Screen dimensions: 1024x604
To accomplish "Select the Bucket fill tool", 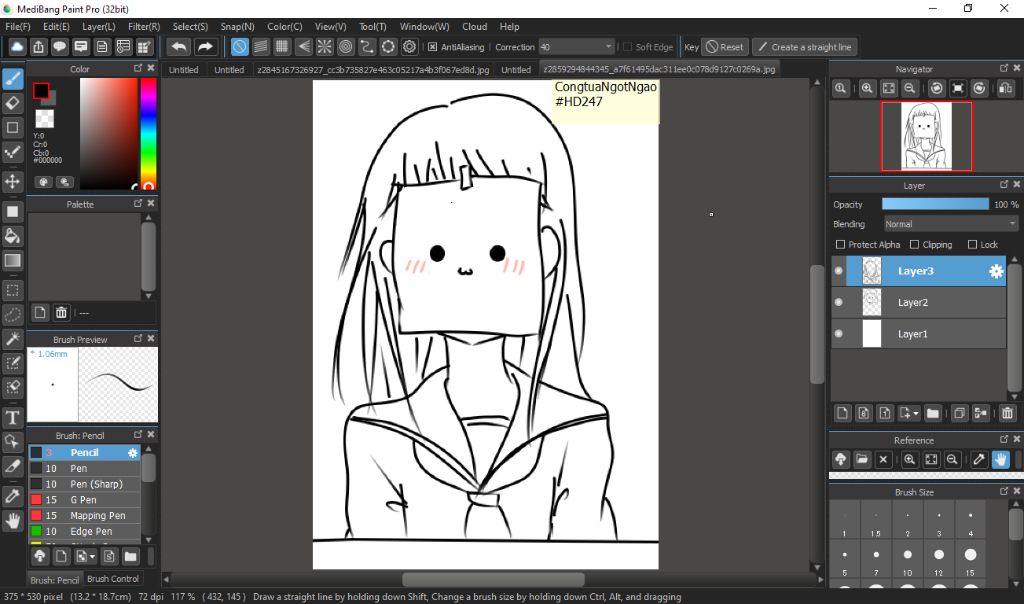I will coord(12,236).
